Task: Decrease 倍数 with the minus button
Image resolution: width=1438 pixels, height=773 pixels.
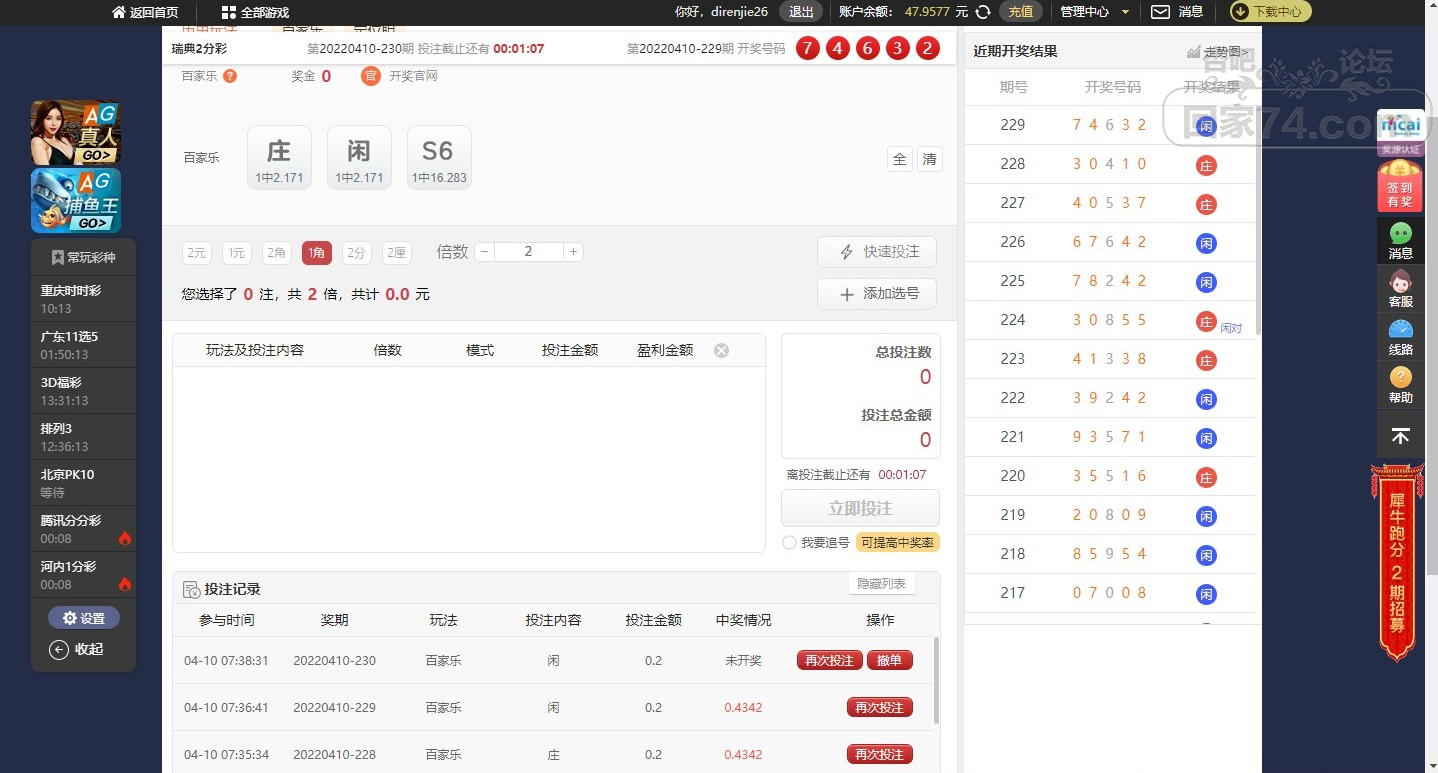Action: (x=484, y=252)
